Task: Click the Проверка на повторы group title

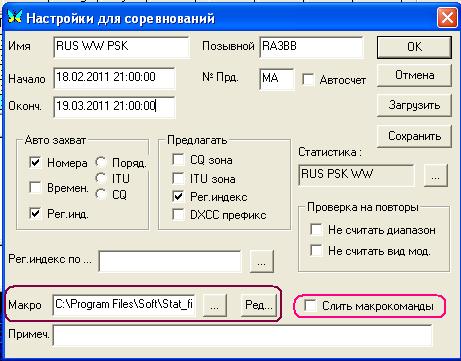Action: tap(363, 207)
